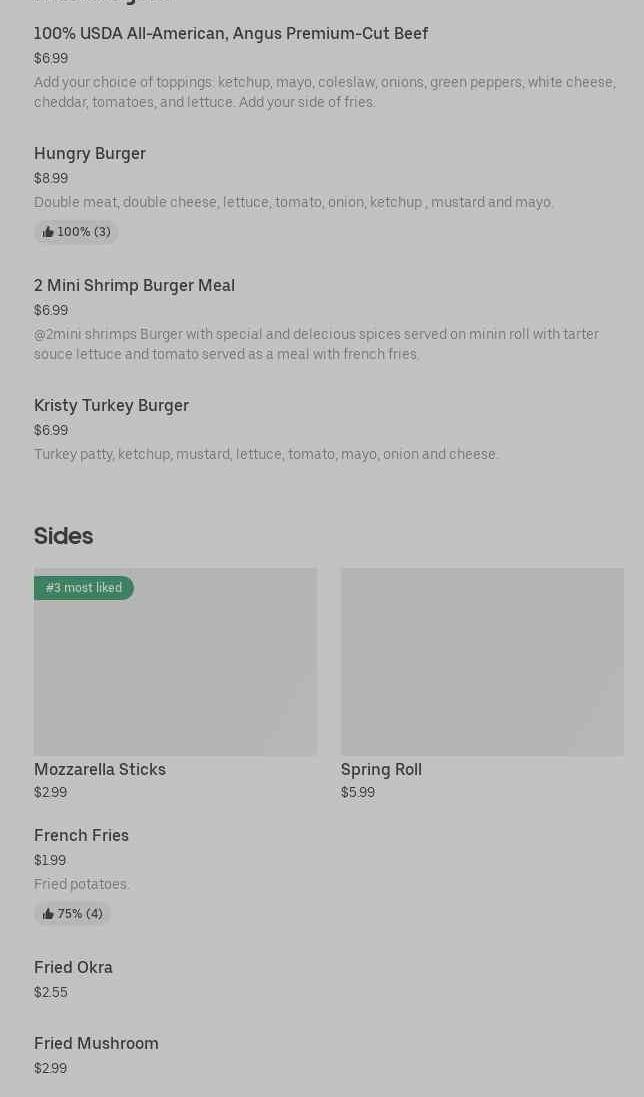Click the 75% (4) rating pill
Screen dimensions: 644x1097
click(x=73, y=914)
